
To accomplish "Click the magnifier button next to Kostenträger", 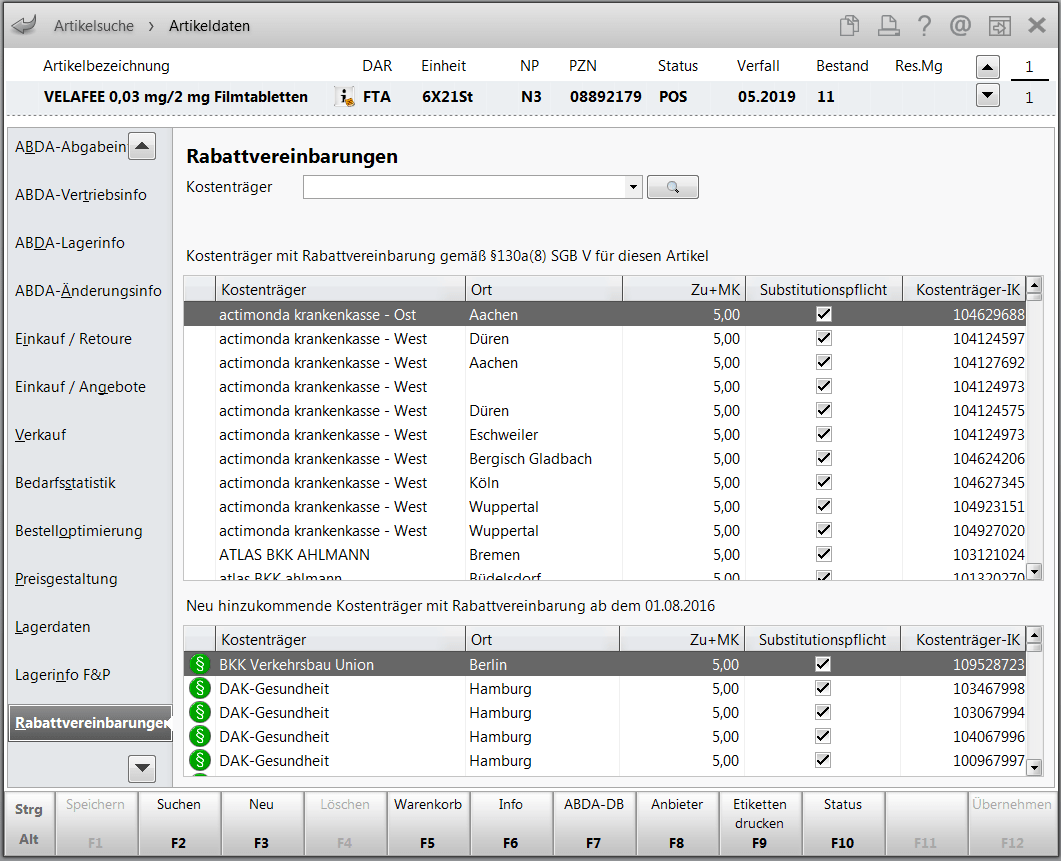I will [673, 187].
